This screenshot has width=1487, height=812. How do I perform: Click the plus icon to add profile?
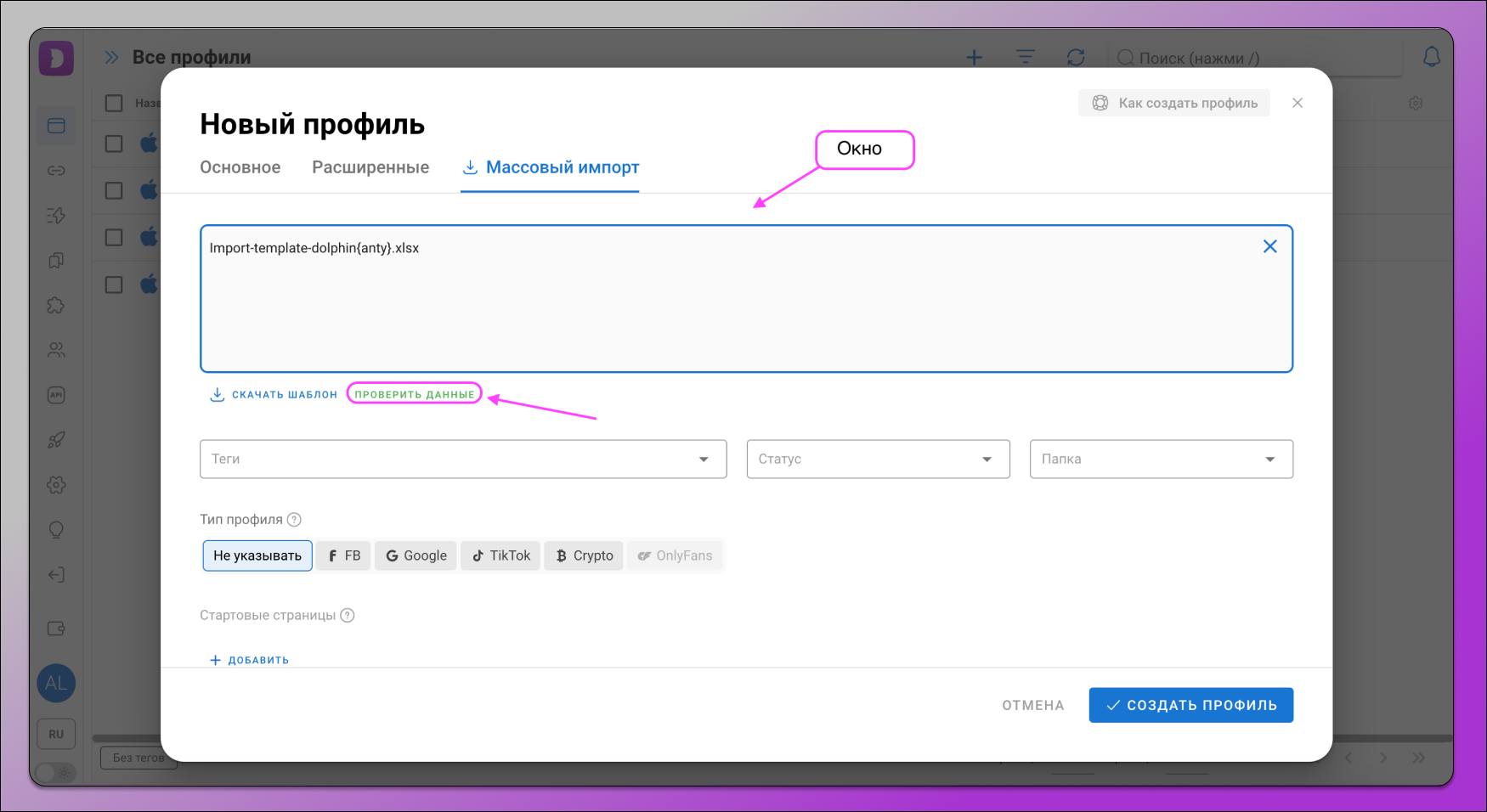coord(975,57)
